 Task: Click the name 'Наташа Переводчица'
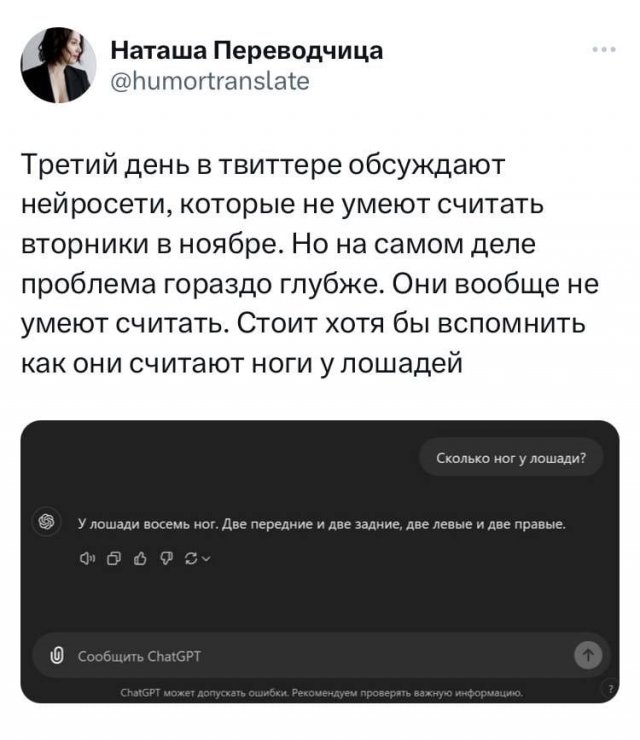pos(245,49)
